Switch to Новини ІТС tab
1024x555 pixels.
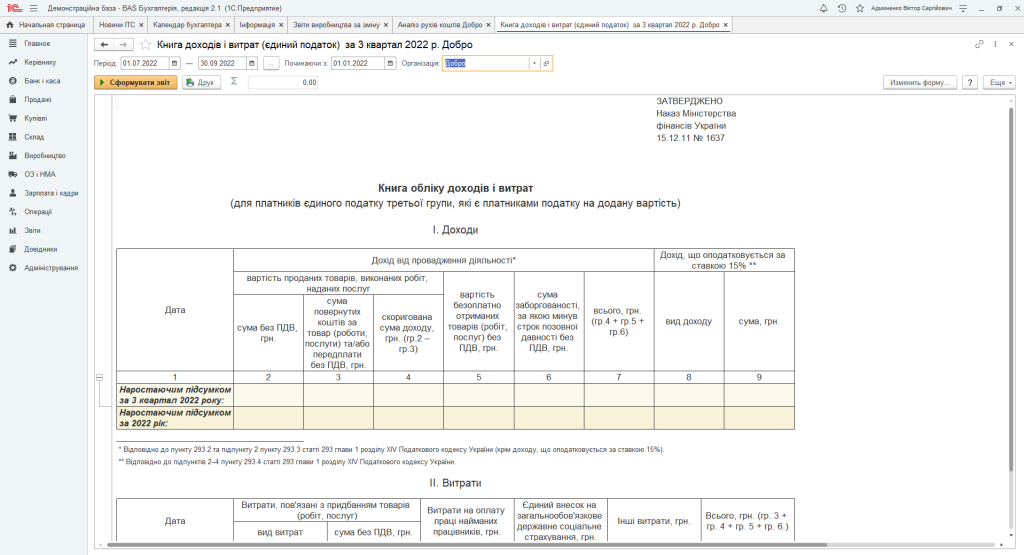point(117,25)
